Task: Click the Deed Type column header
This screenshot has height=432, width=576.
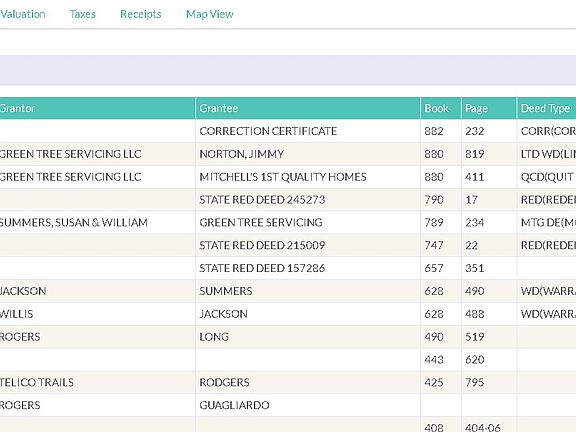Action: click(x=547, y=108)
